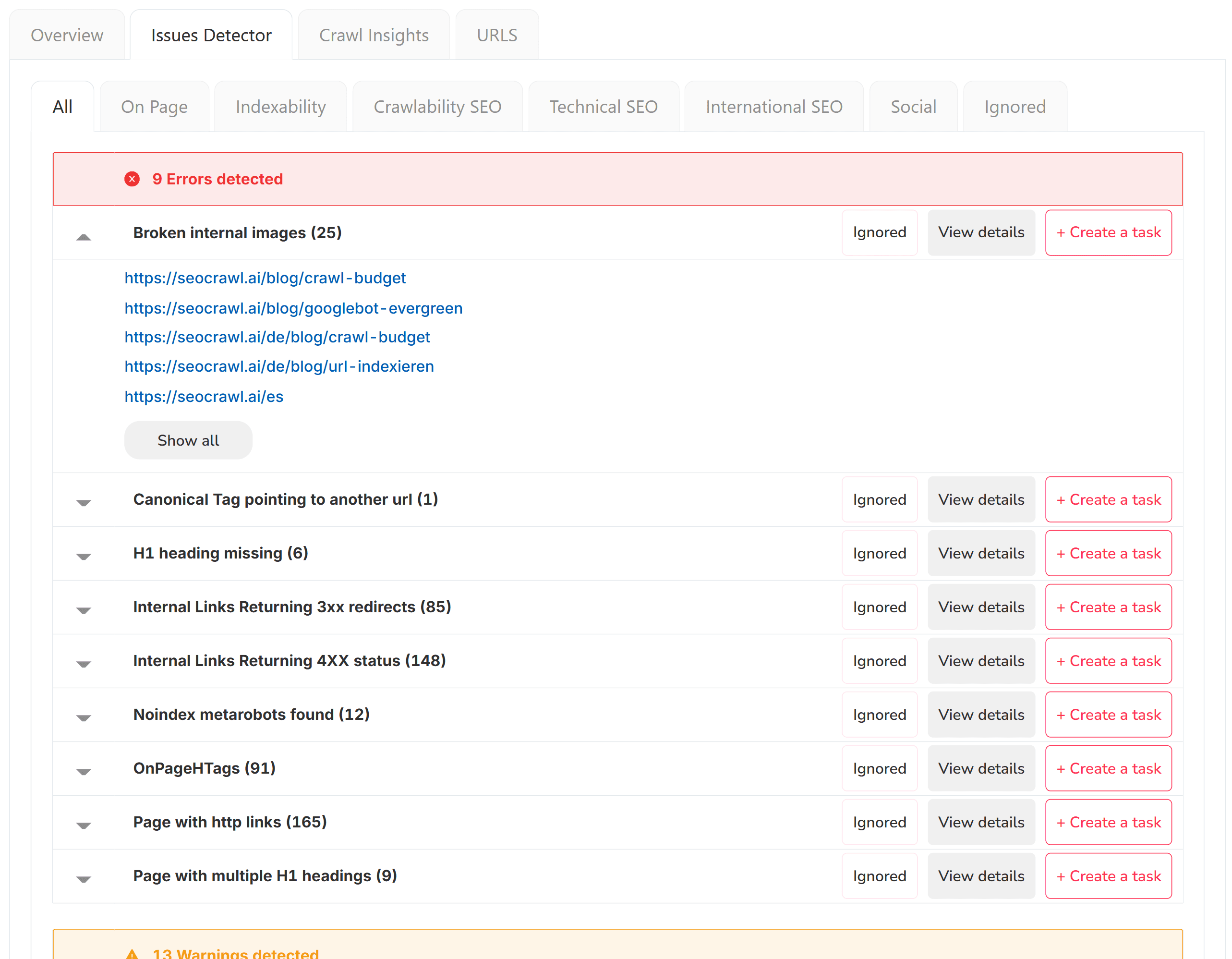The height and width of the screenshot is (959, 1232).
Task: Create a task for Canonical Tag issue
Action: 1109,500
